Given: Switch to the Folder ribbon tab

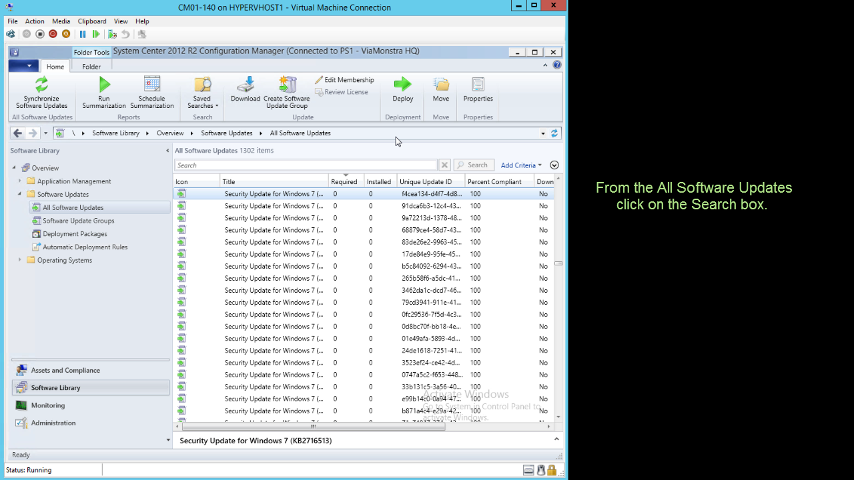Looking at the screenshot, I should coord(91,67).
